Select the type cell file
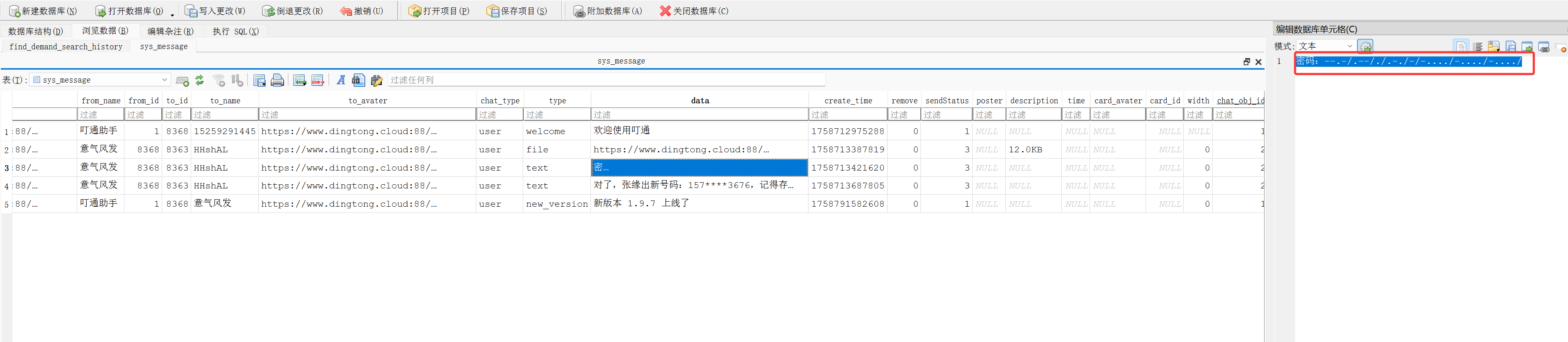The image size is (1568, 342). (557, 149)
